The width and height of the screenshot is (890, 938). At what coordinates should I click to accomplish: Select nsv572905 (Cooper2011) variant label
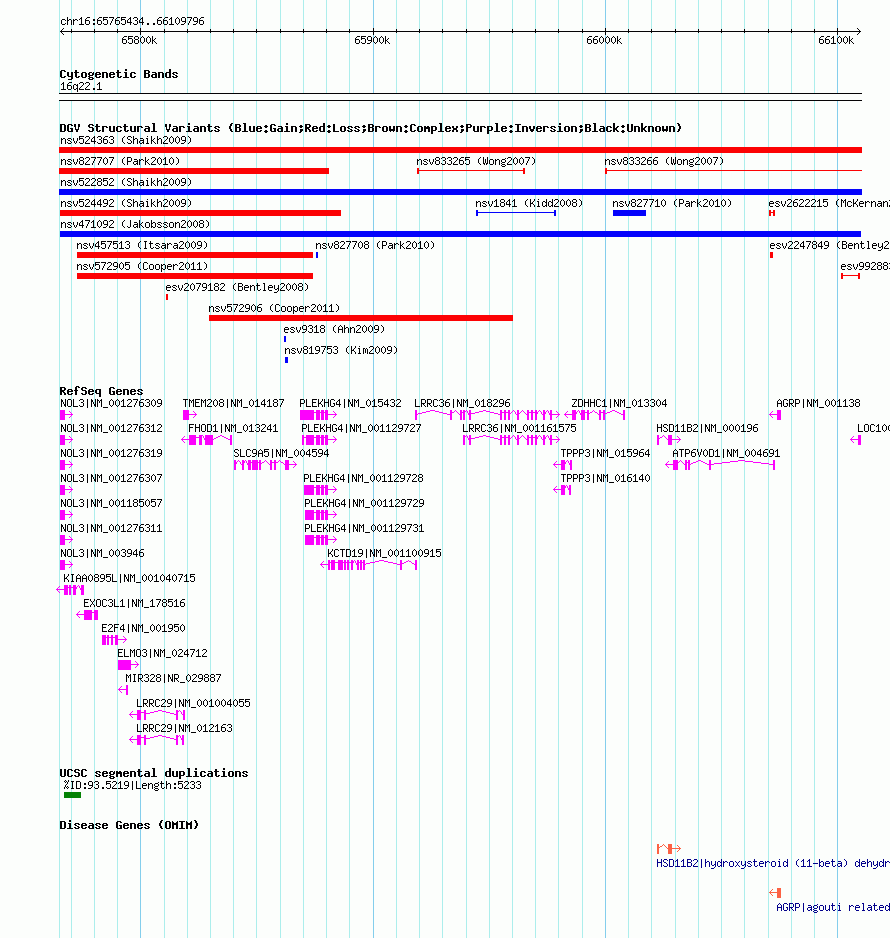(x=142, y=266)
